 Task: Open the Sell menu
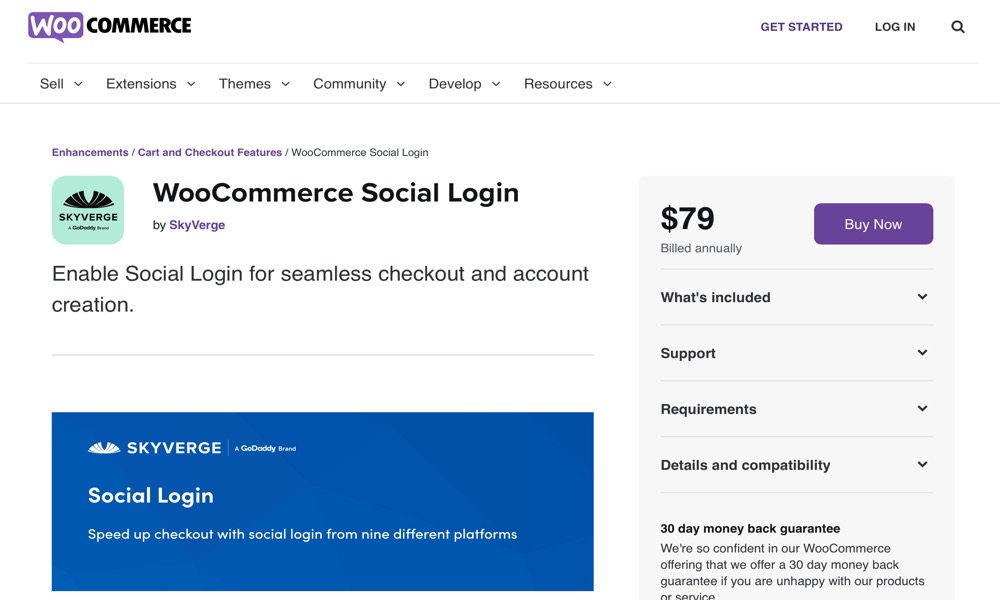click(x=61, y=84)
